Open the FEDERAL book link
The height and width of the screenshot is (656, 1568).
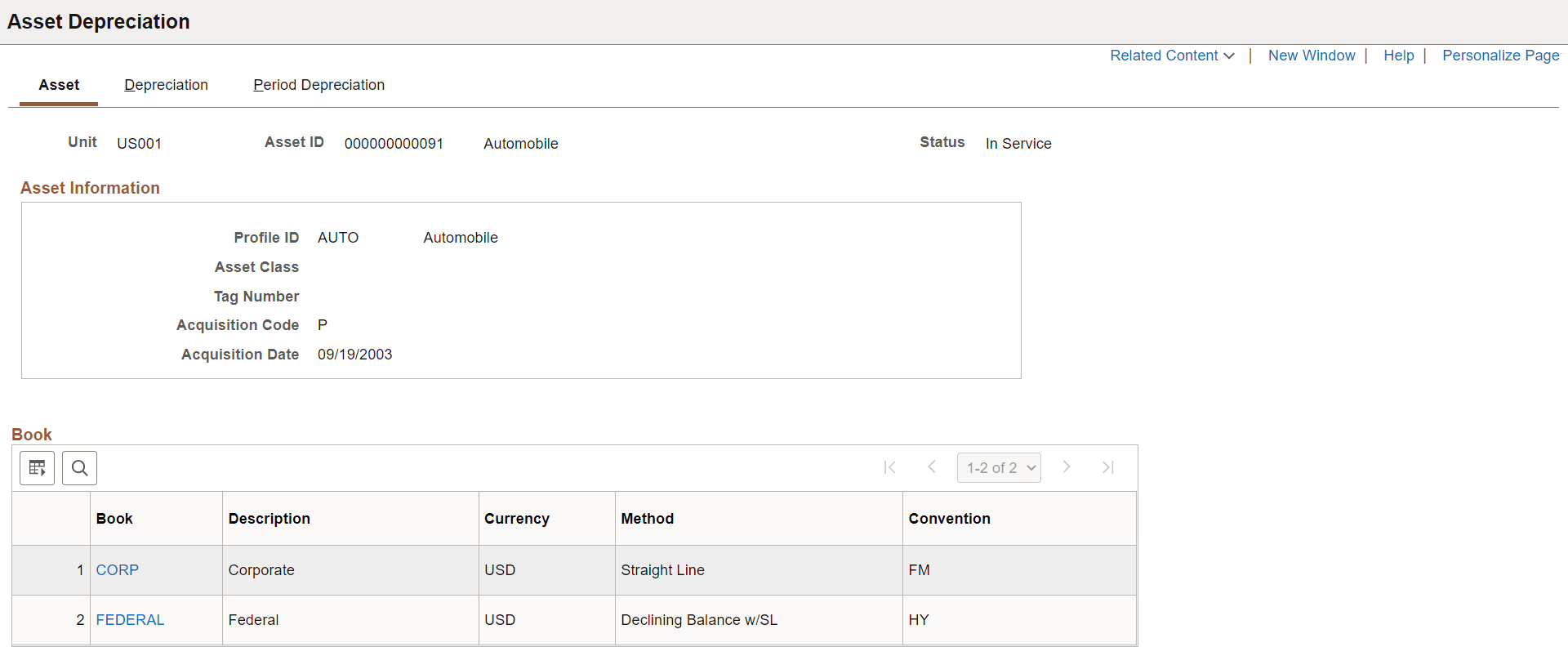(x=130, y=620)
